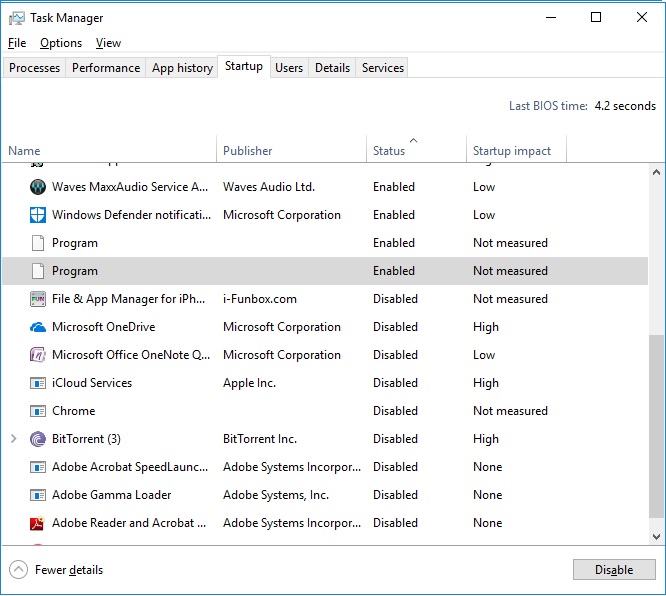The image size is (666, 596).
Task: Click Disabled status of Microsoft OneDrive
Action: (x=395, y=327)
